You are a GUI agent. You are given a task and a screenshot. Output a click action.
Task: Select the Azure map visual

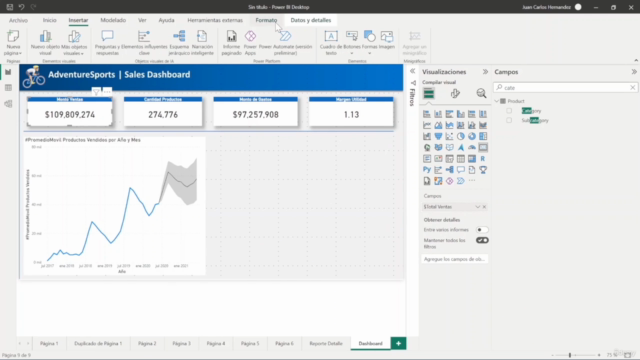tap(460, 147)
